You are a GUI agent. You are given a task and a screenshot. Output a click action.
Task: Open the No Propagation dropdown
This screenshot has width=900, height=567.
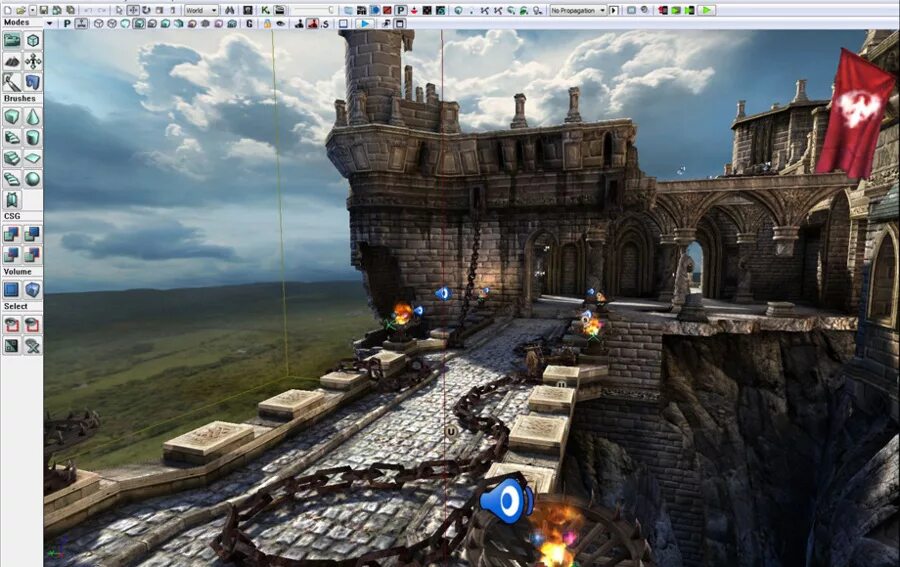coord(577,10)
